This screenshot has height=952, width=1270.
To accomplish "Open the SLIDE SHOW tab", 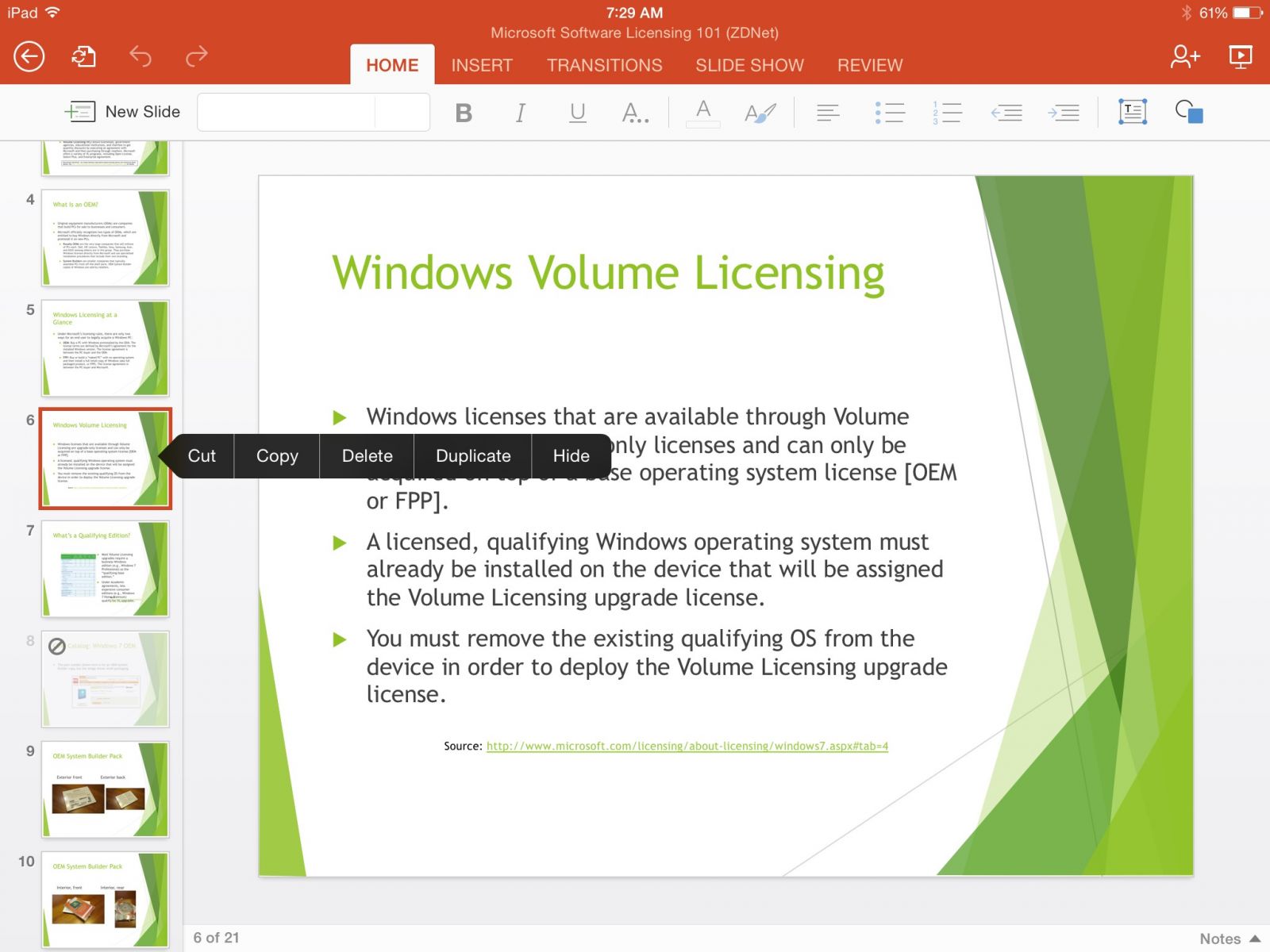I will pos(749,65).
